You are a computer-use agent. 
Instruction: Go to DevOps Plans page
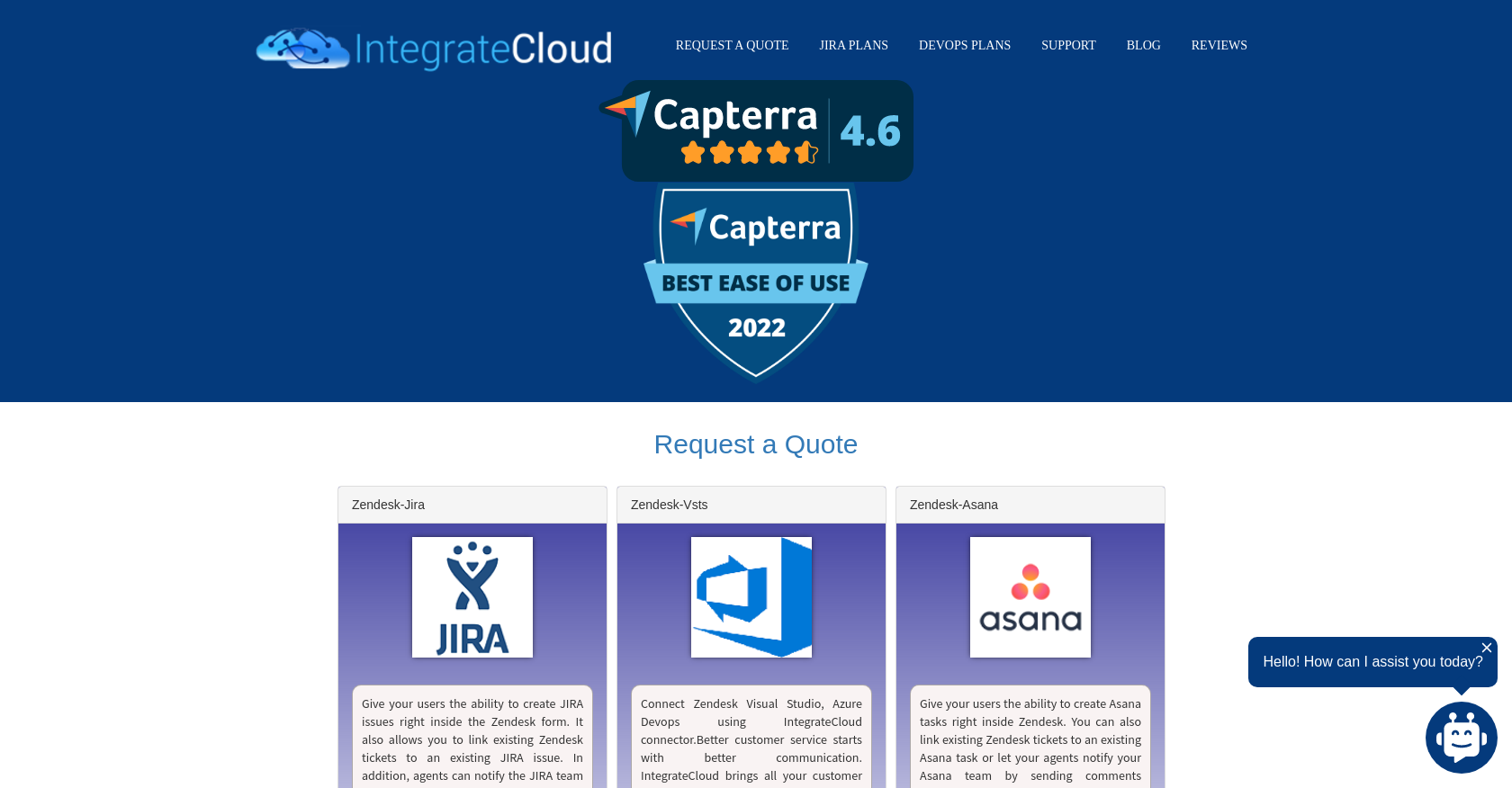pyautogui.click(x=964, y=45)
